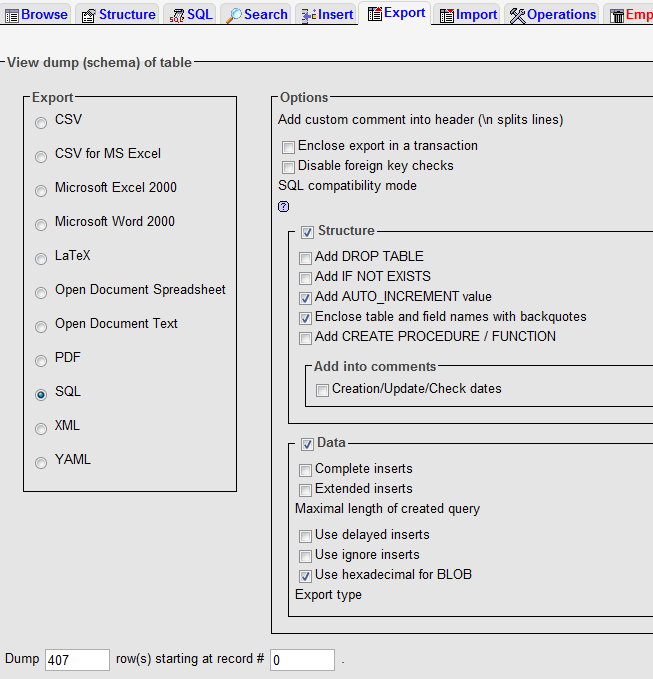This screenshot has height=679, width=653.
Task: Click the starting record number field
Action: coord(302,660)
